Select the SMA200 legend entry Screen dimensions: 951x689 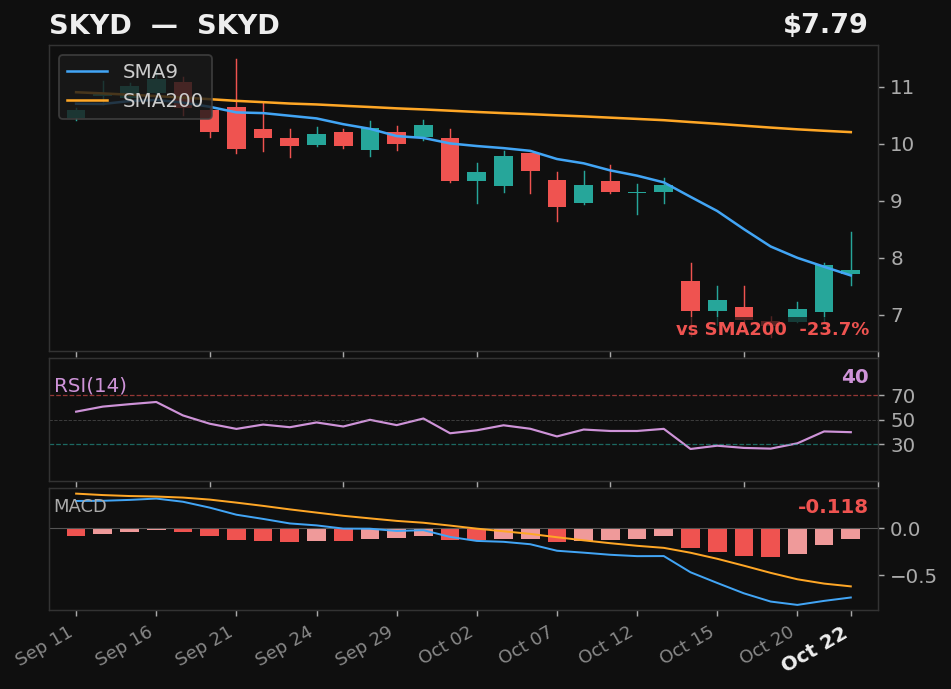coord(135,100)
